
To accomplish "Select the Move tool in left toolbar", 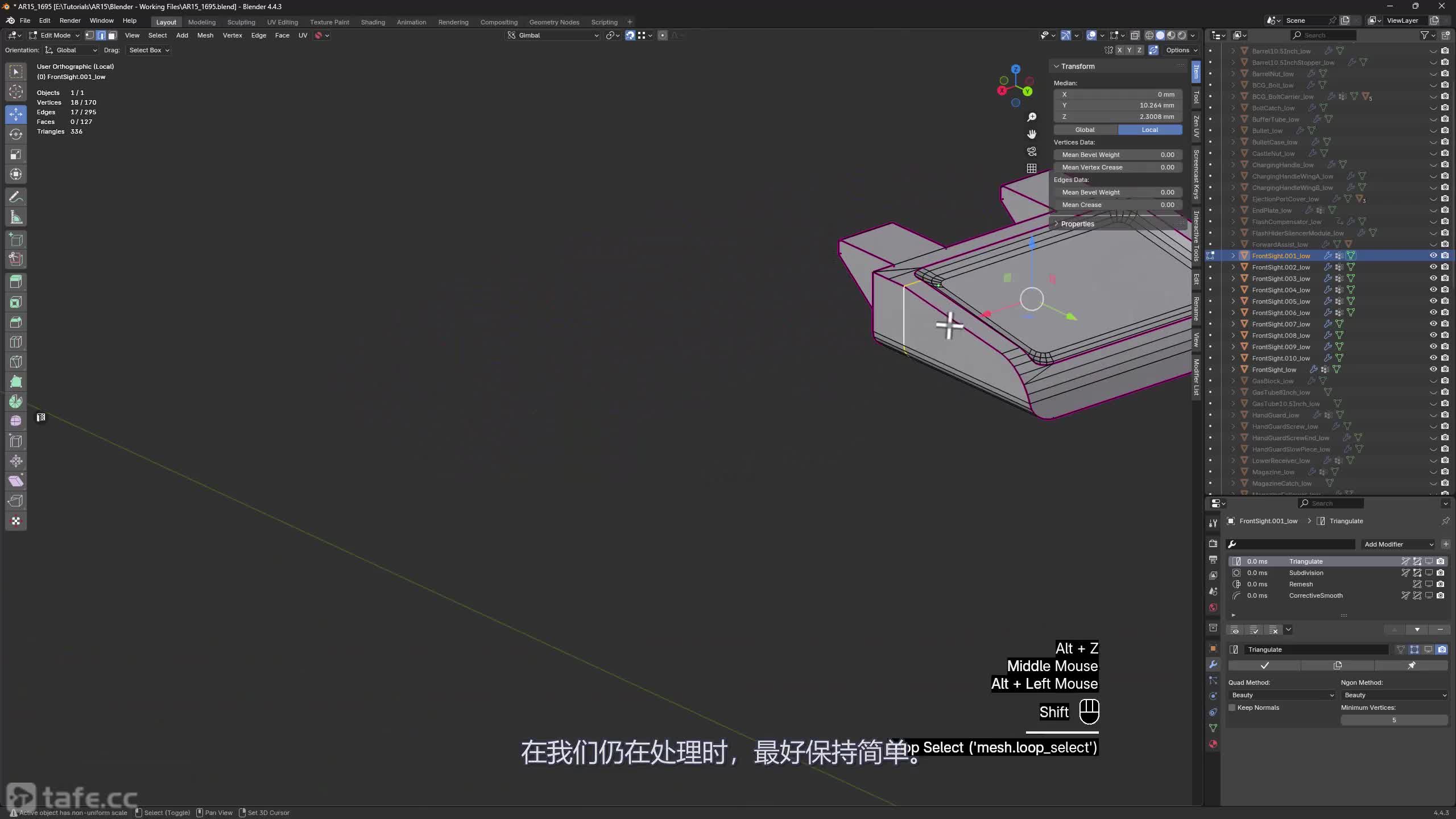I will coord(16,114).
